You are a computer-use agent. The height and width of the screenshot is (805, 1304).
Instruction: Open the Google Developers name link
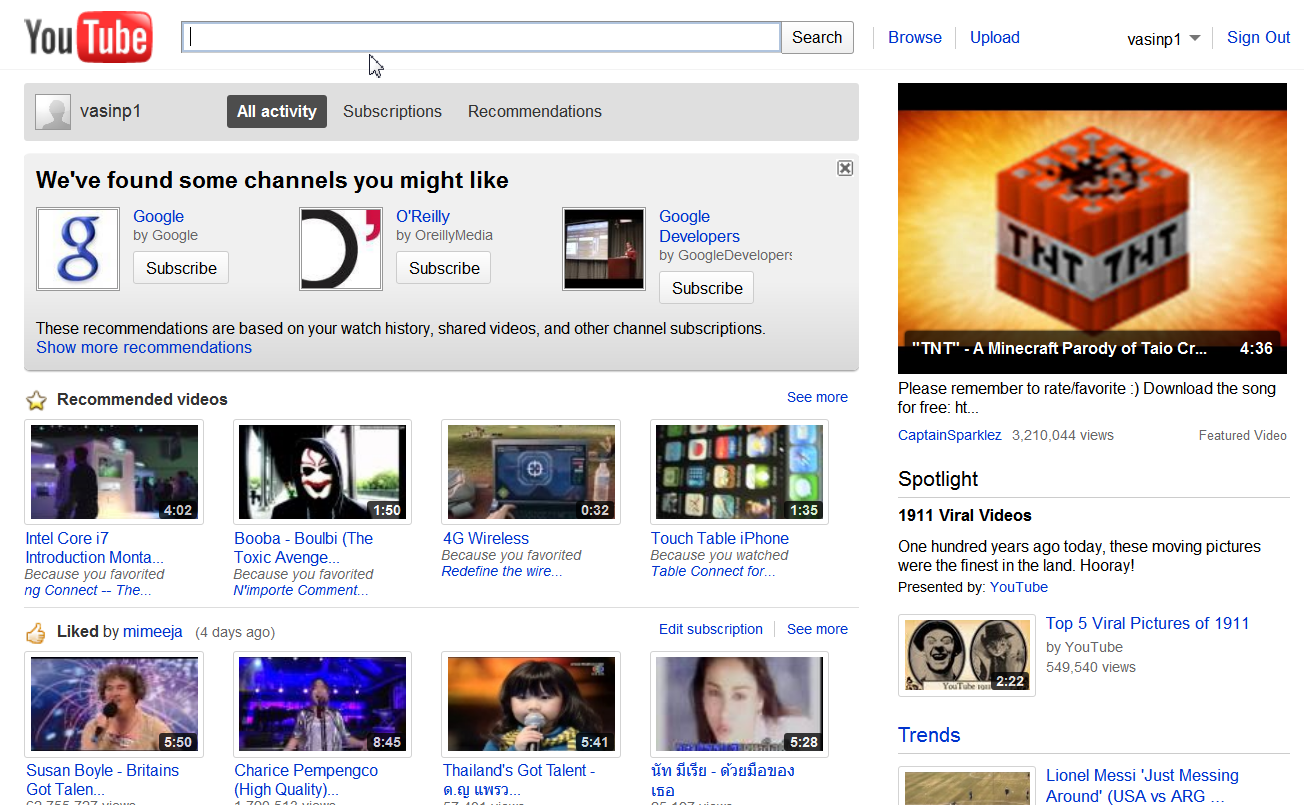coord(699,226)
